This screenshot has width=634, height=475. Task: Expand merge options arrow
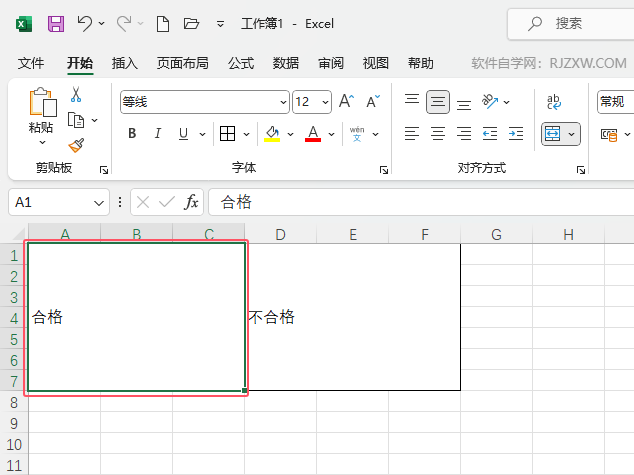tap(571, 134)
